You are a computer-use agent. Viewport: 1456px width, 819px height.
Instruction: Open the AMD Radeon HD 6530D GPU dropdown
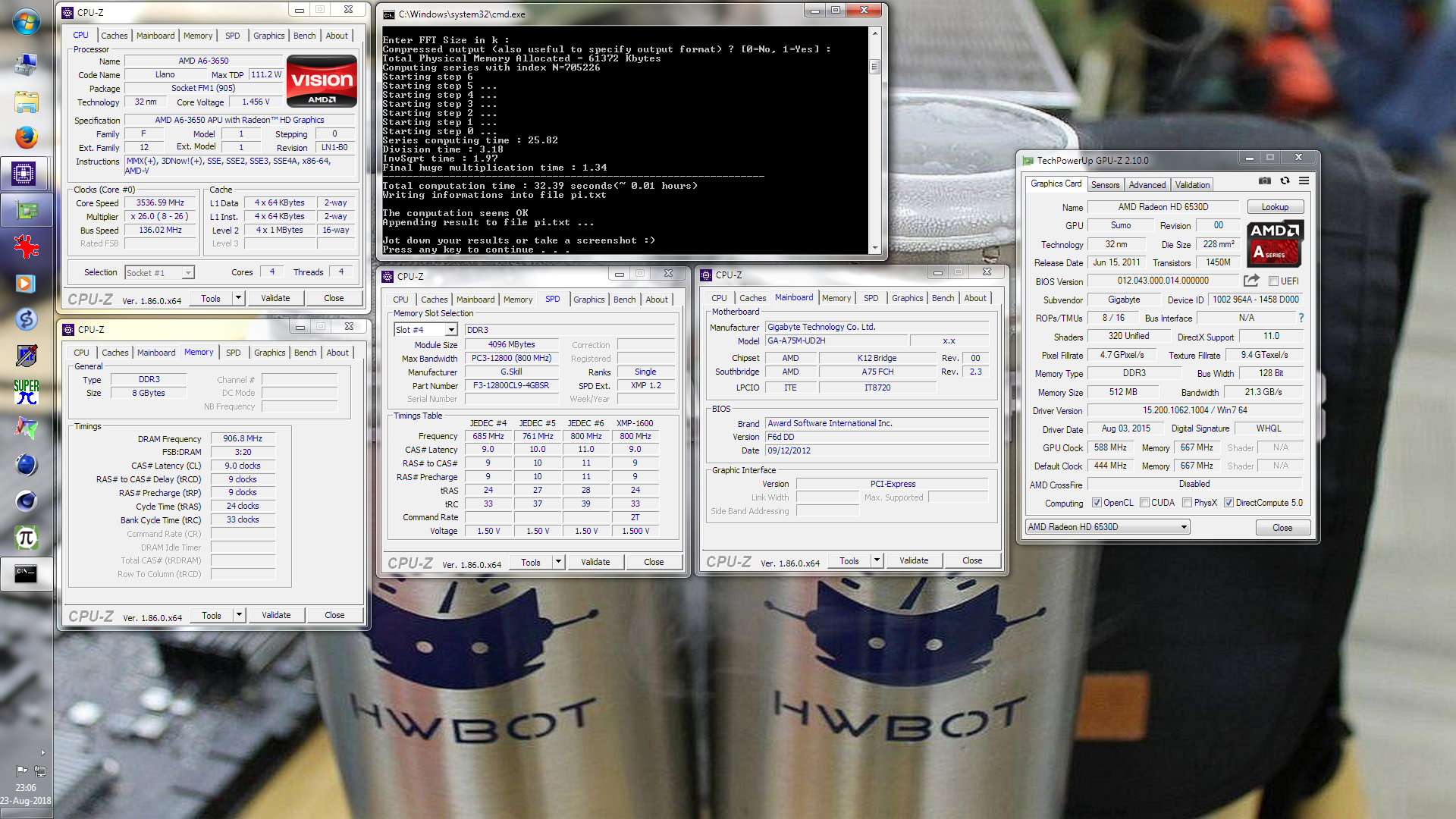click(x=1108, y=527)
